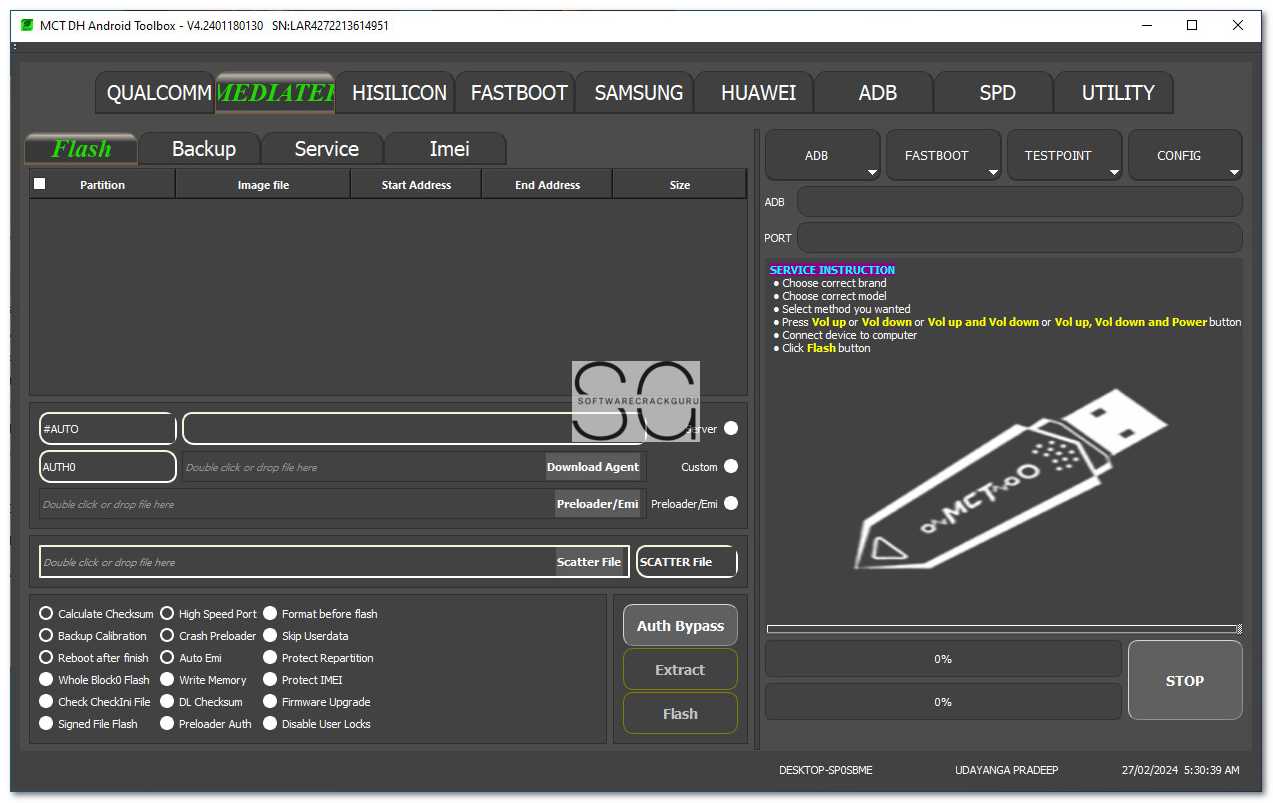
Task: Go to the HUAWEI tab
Action: (756, 93)
